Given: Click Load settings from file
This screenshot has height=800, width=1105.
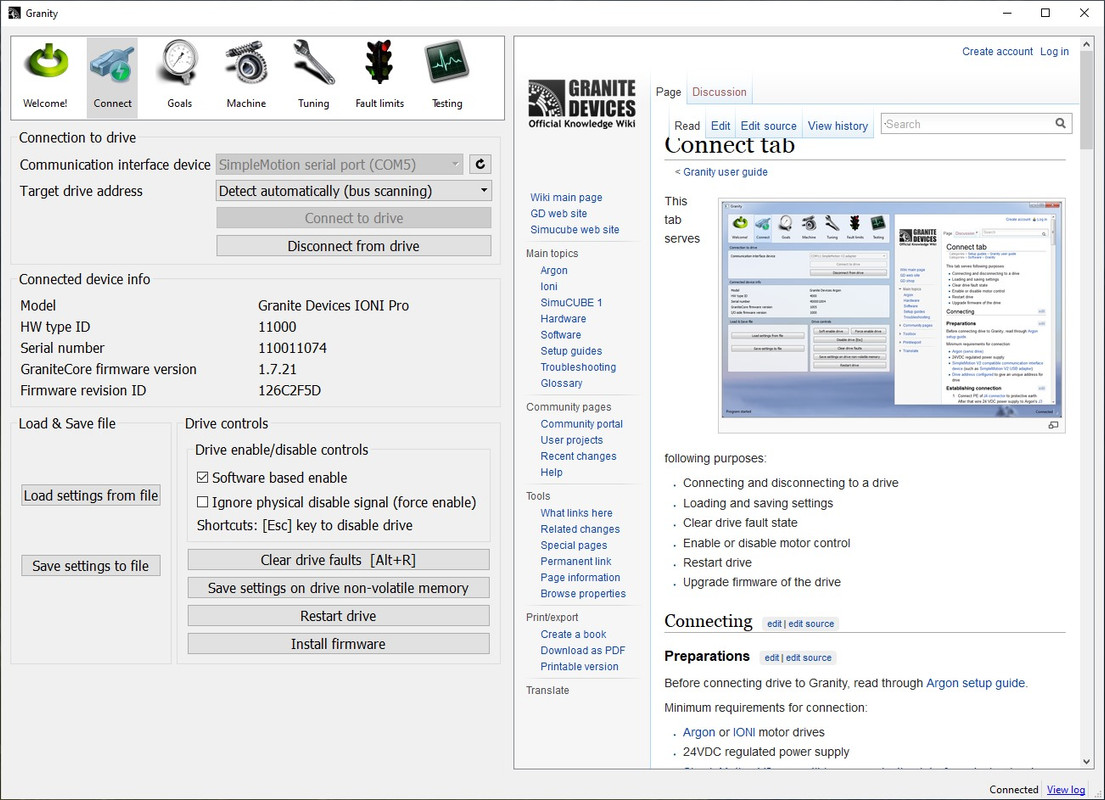Looking at the screenshot, I should [91, 496].
